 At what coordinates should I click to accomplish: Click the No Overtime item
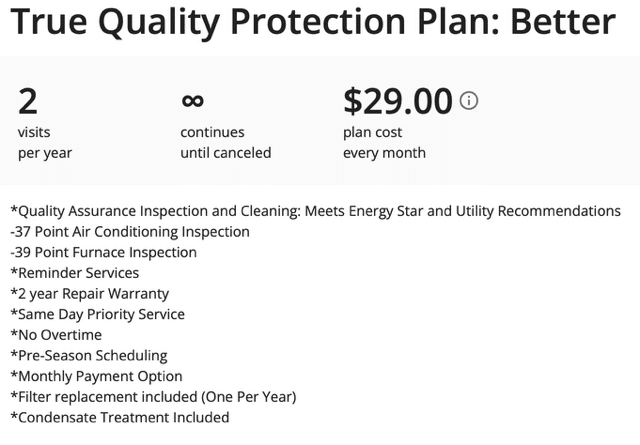pos(56,335)
